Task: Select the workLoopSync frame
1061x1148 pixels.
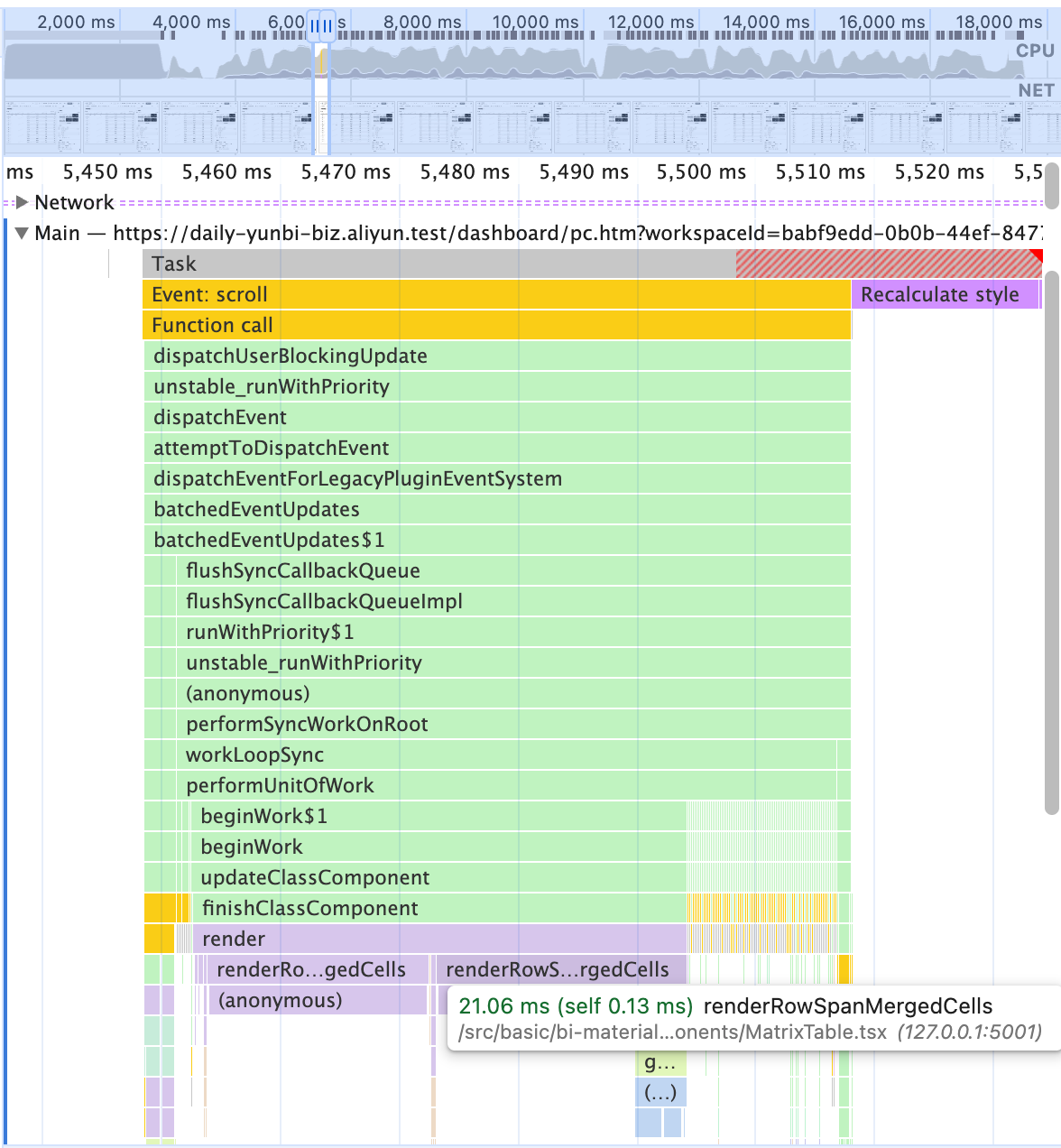Action: (x=507, y=755)
